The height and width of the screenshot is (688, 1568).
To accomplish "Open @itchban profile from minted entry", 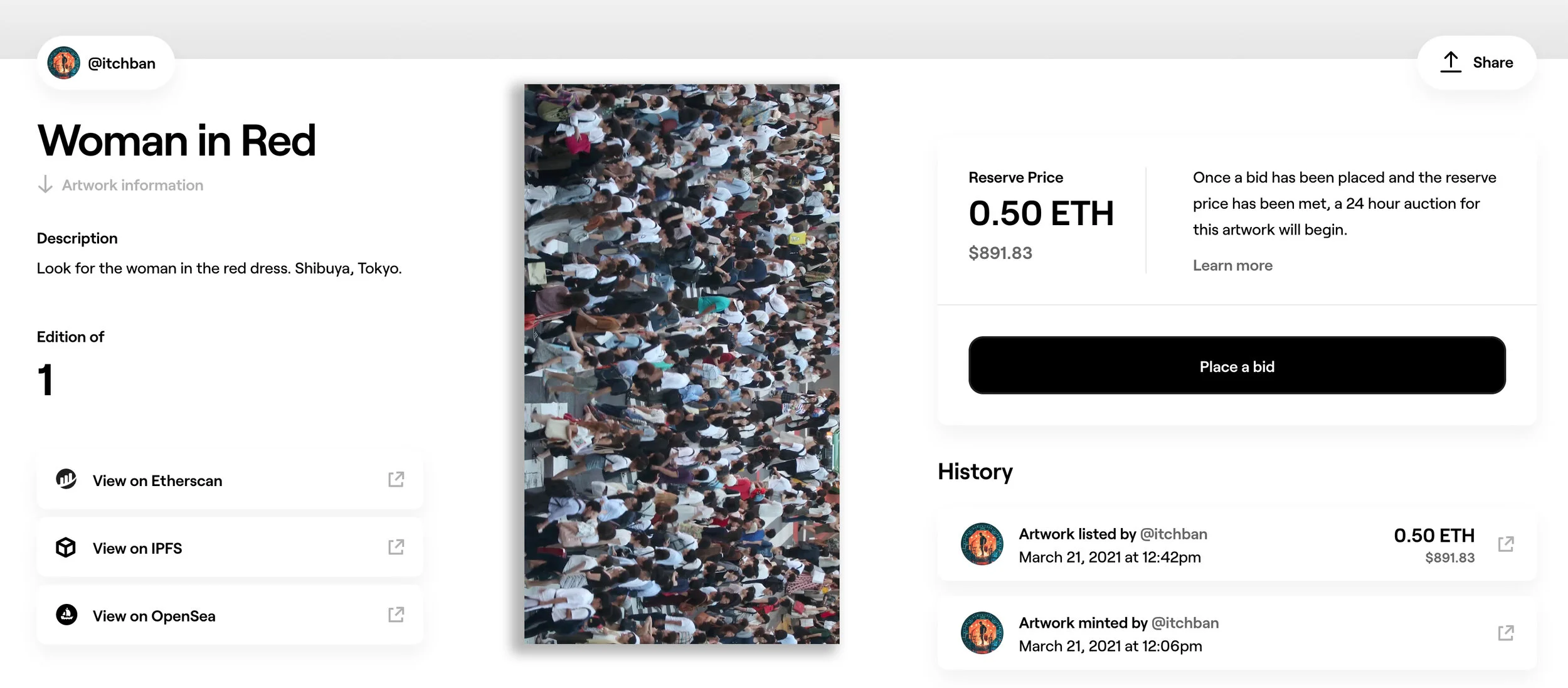I will (1185, 623).
